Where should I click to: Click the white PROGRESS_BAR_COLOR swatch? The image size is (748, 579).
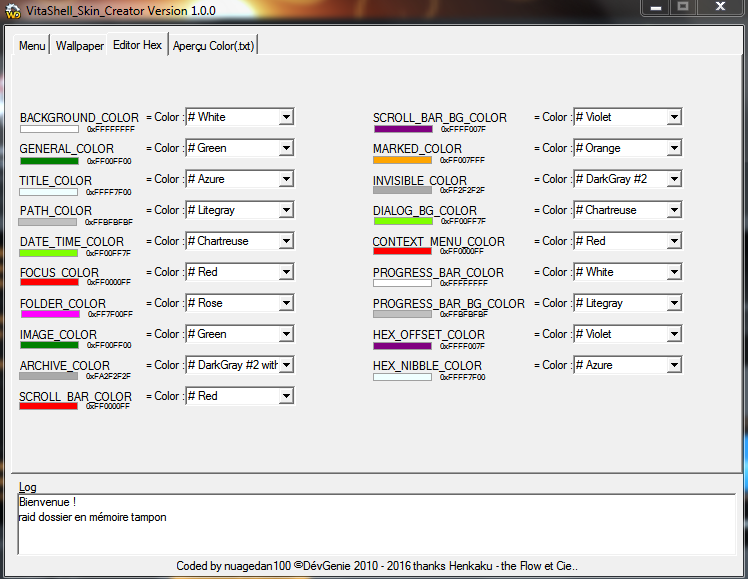click(x=403, y=283)
